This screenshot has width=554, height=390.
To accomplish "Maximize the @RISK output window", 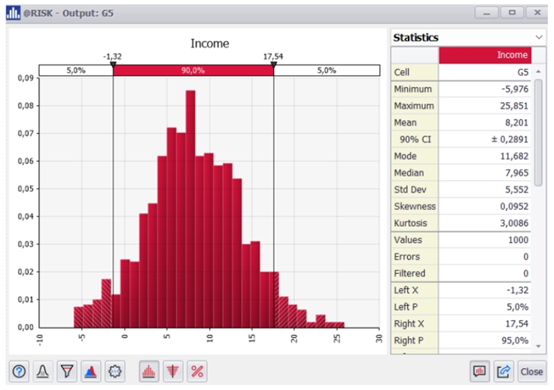I will coord(512,13).
